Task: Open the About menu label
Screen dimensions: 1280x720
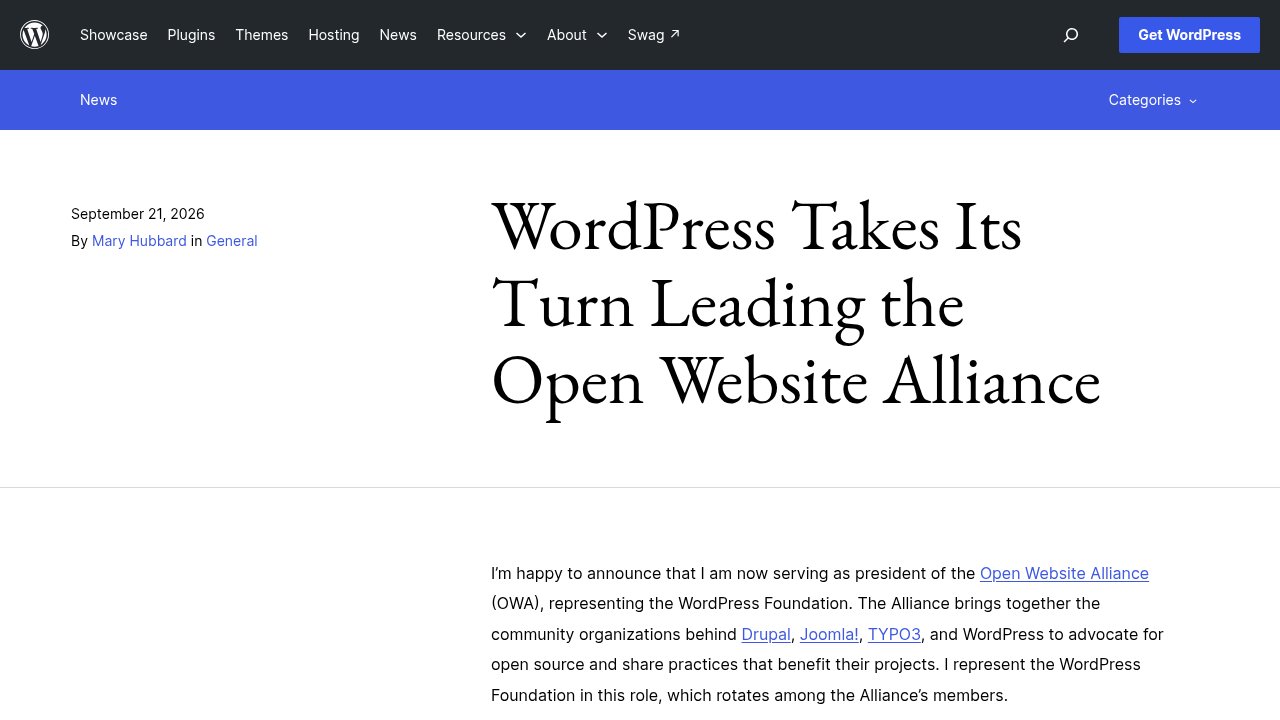Action: [x=567, y=35]
